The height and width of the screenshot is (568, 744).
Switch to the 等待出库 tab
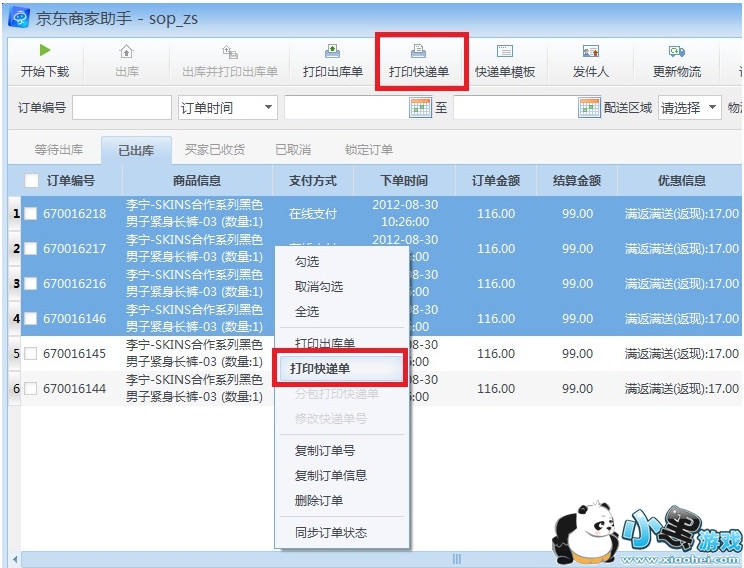coord(59,150)
